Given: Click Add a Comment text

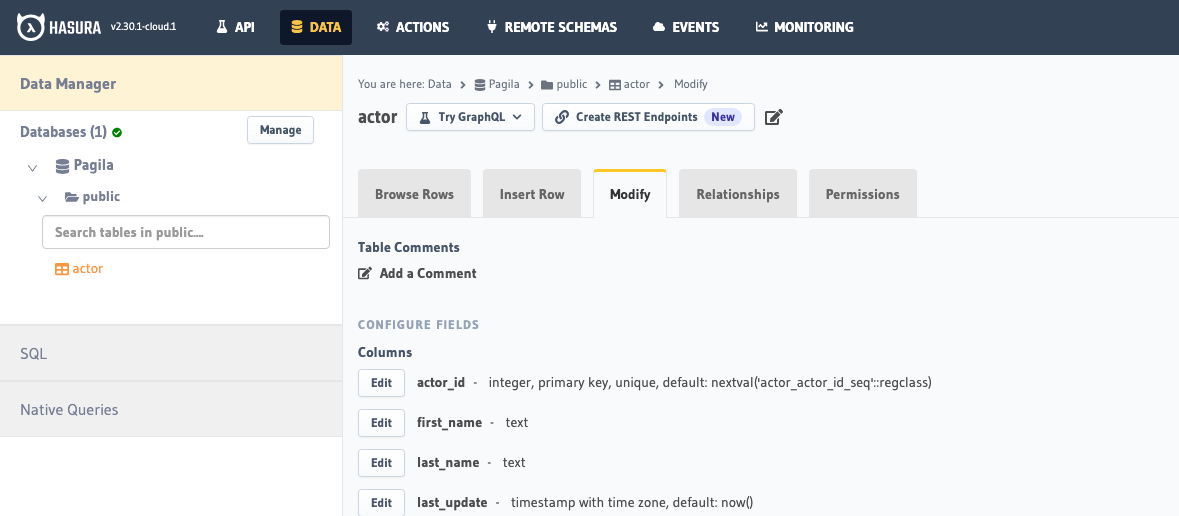Looking at the screenshot, I should [x=428, y=274].
